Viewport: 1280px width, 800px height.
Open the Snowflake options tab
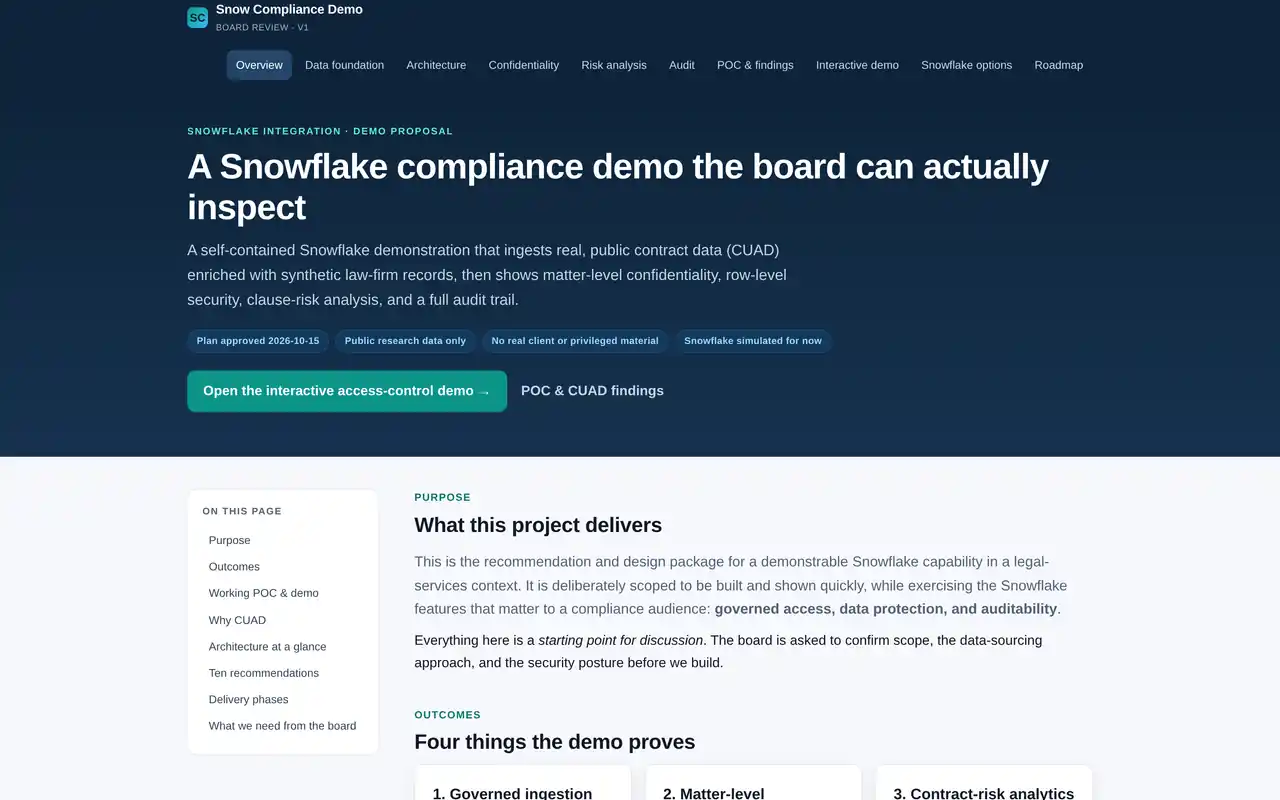pos(966,65)
